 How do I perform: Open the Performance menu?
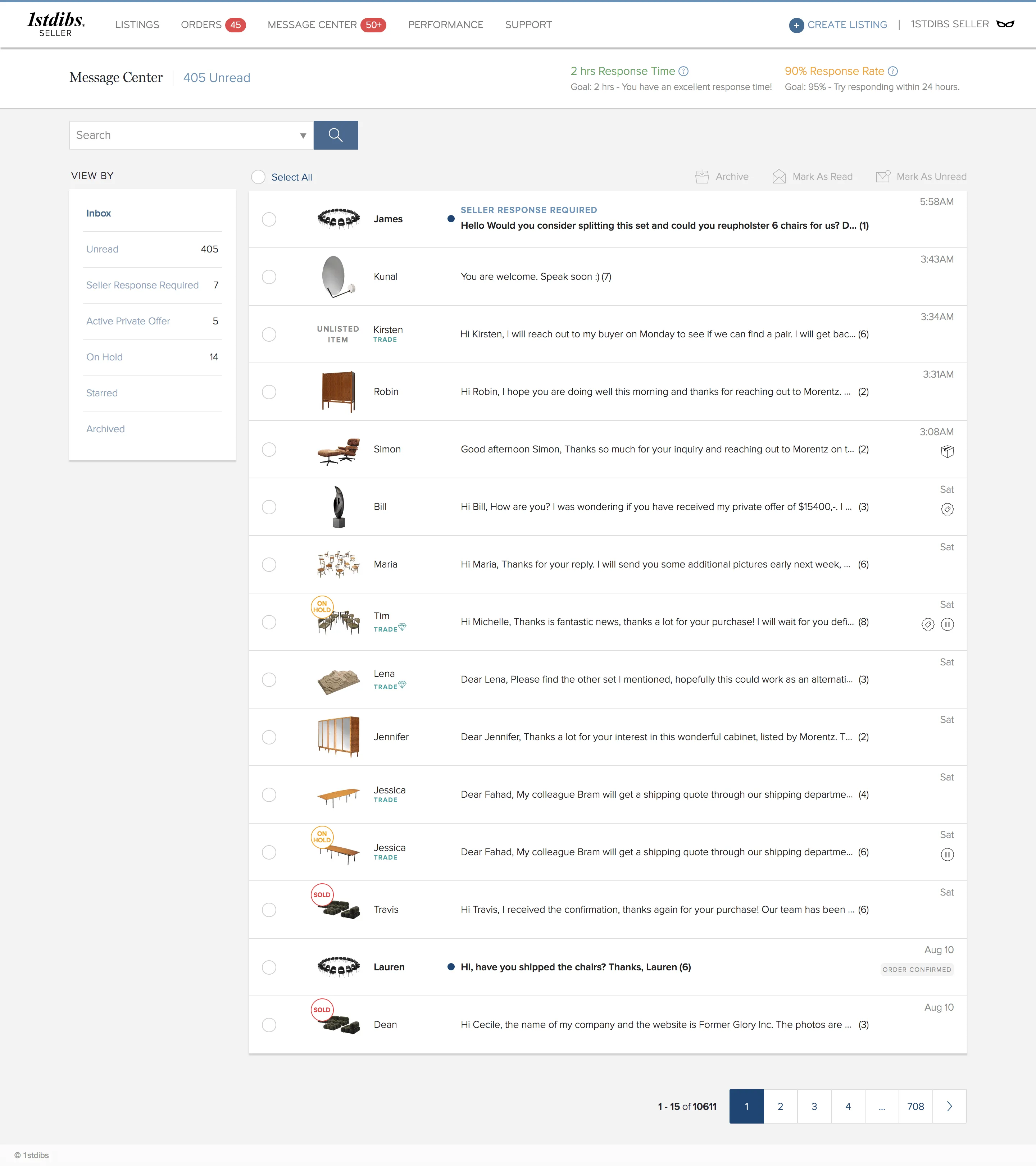(x=446, y=24)
